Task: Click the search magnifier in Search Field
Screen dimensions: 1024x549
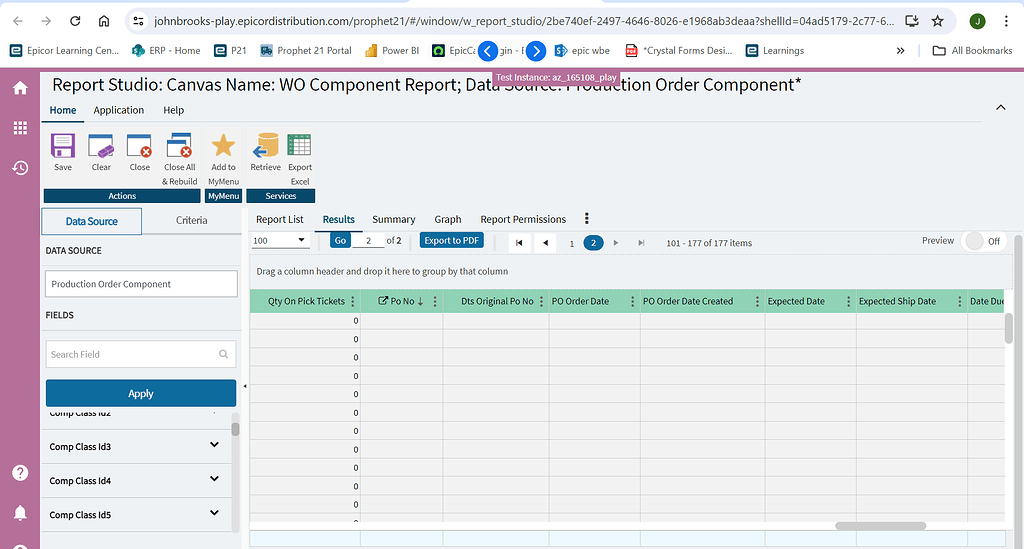Action: pos(223,354)
